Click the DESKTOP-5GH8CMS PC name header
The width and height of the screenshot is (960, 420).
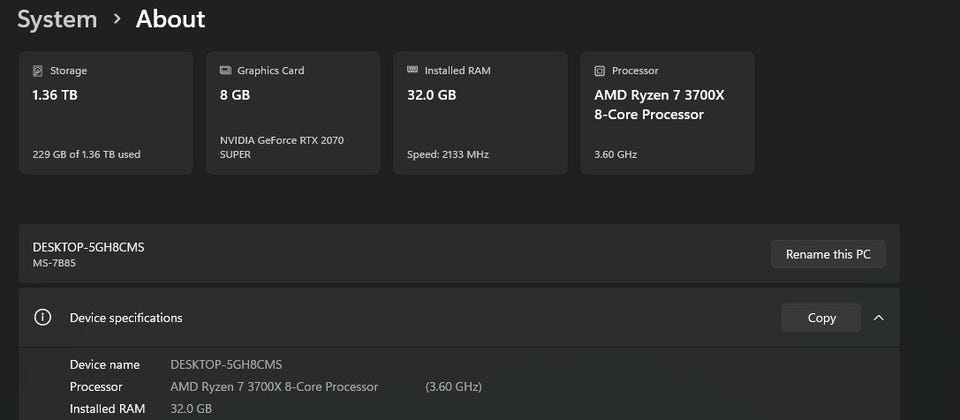88,247
